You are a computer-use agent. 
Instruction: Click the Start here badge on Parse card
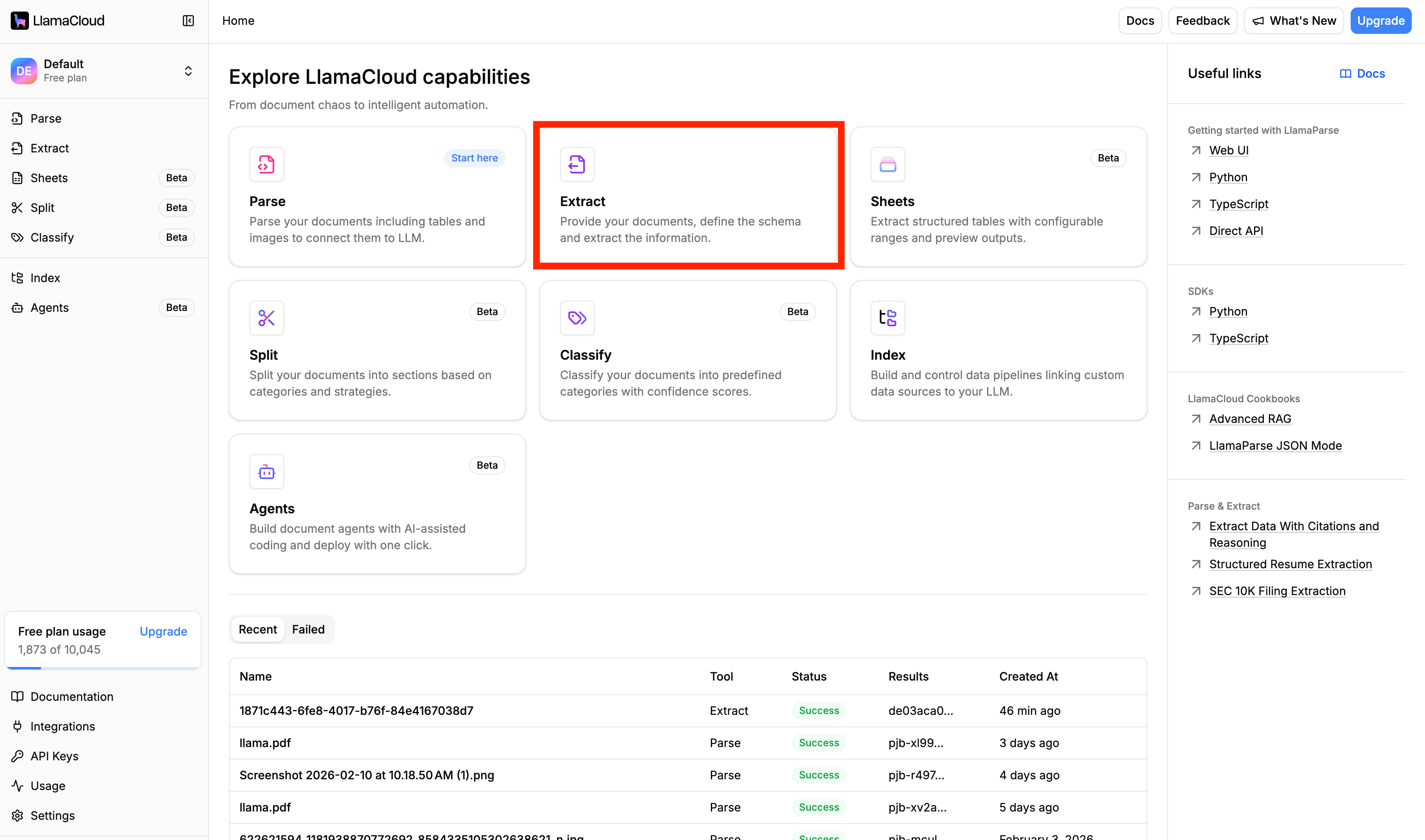coord(475,158)
